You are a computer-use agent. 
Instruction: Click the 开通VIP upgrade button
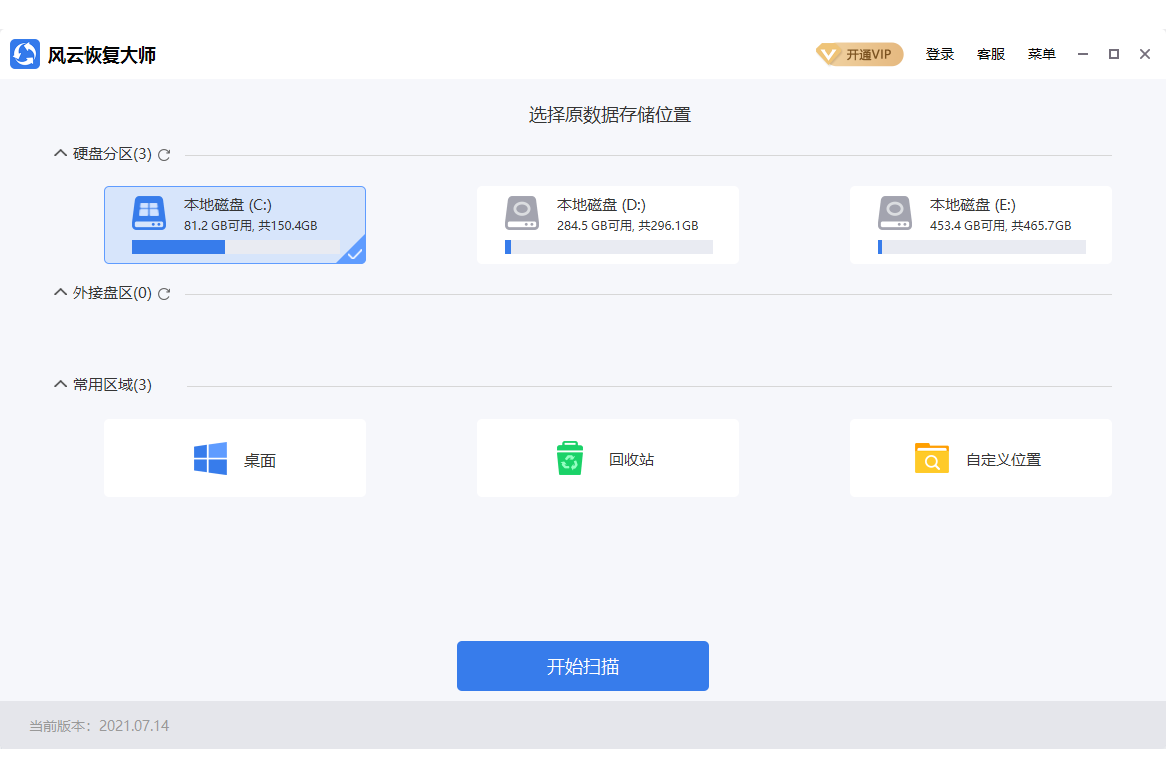click(x=860, y=54)
